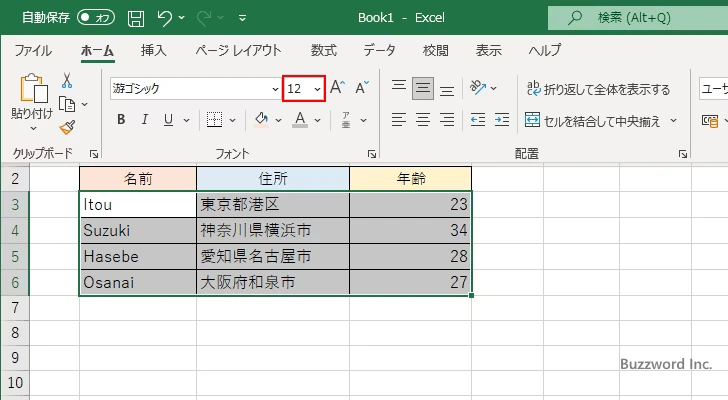The width and height of the screenshot is (728, 400).
Task: Select row 7 header
Action: [x=15, y=307]
